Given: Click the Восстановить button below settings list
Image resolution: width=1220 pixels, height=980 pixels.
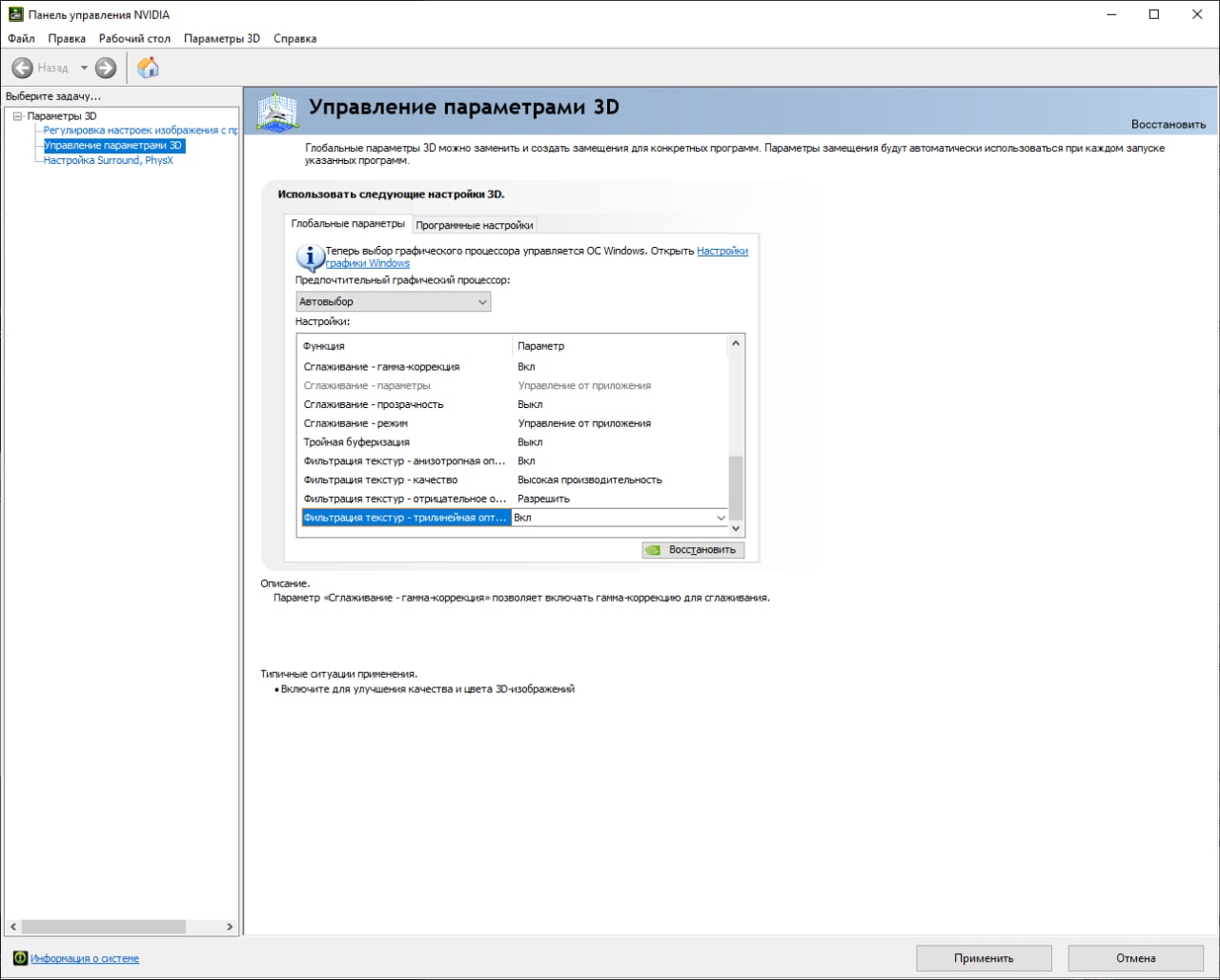Looking at the screenshot, I should coord(694,550).
